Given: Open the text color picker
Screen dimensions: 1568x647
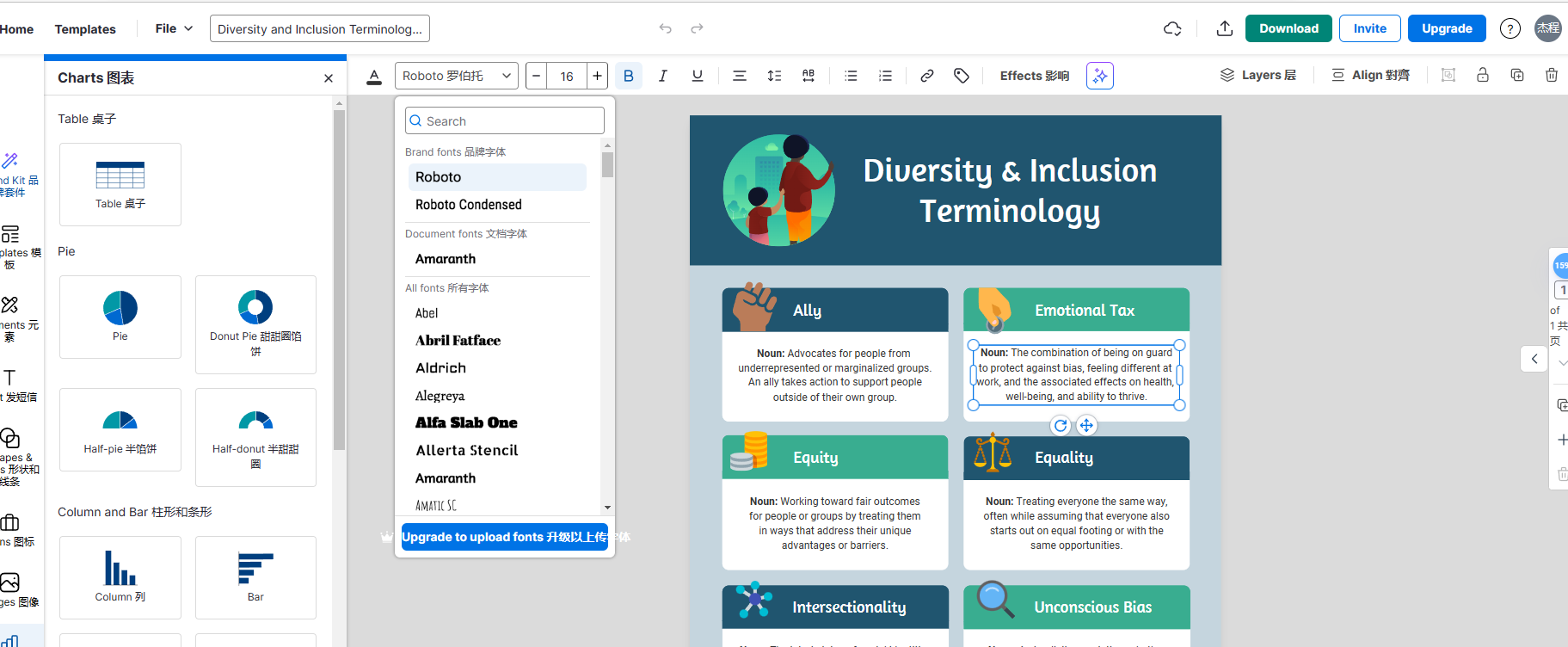Looking at the screenshot, I should coord(374,77).
